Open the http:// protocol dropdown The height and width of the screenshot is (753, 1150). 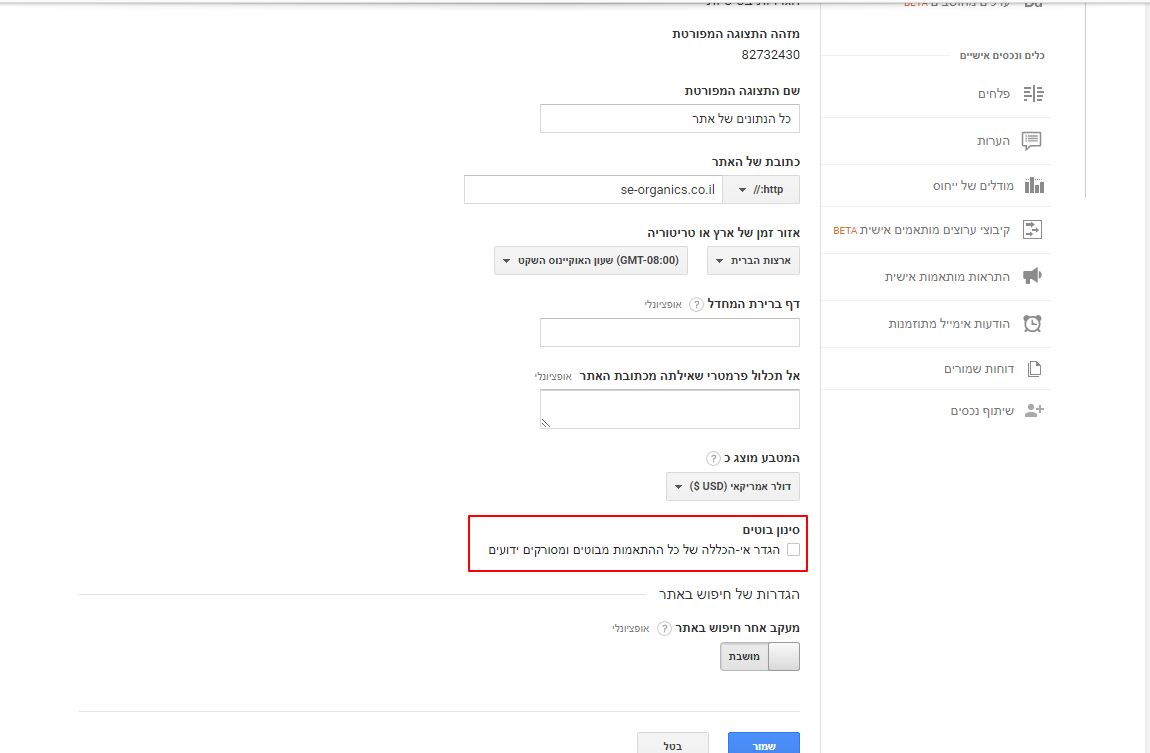point(761,190)
